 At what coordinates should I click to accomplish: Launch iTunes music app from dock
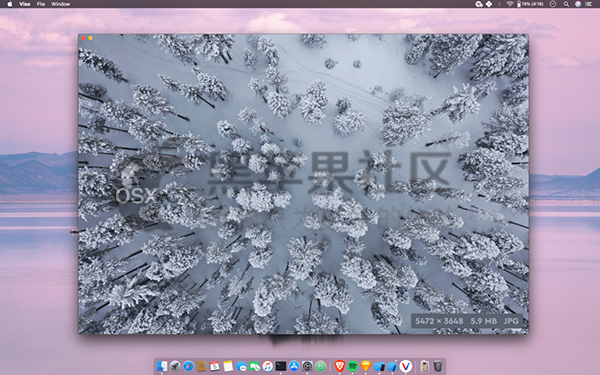pos(267,366)
